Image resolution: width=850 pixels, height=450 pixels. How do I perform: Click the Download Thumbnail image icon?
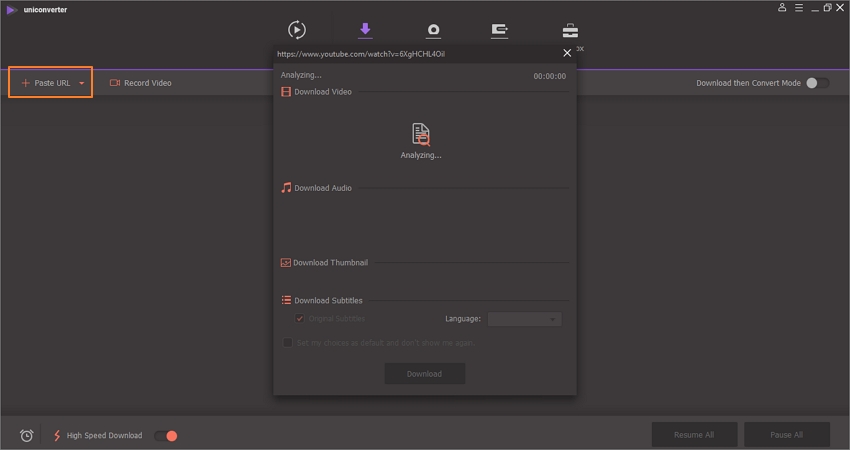(x=286, y=262)
